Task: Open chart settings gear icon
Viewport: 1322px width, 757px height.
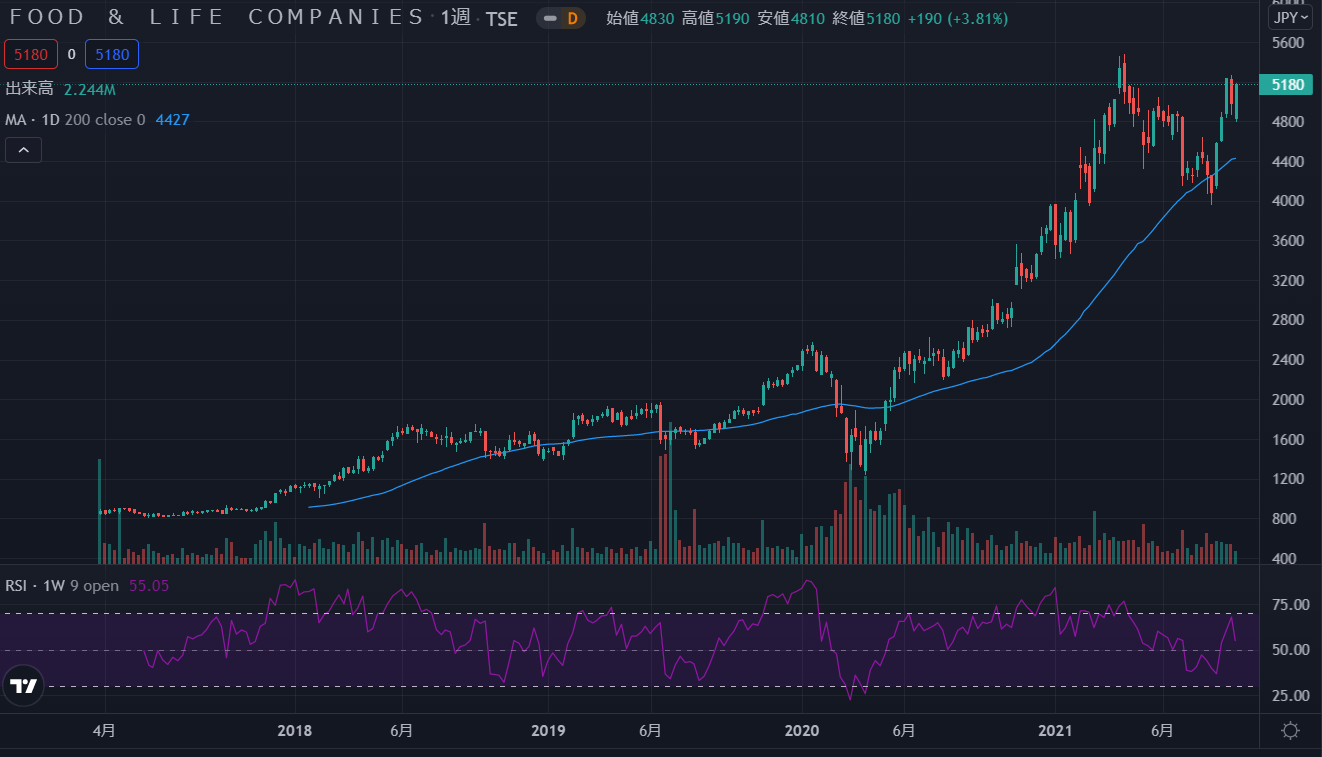Action: (x=1290, y=731)
